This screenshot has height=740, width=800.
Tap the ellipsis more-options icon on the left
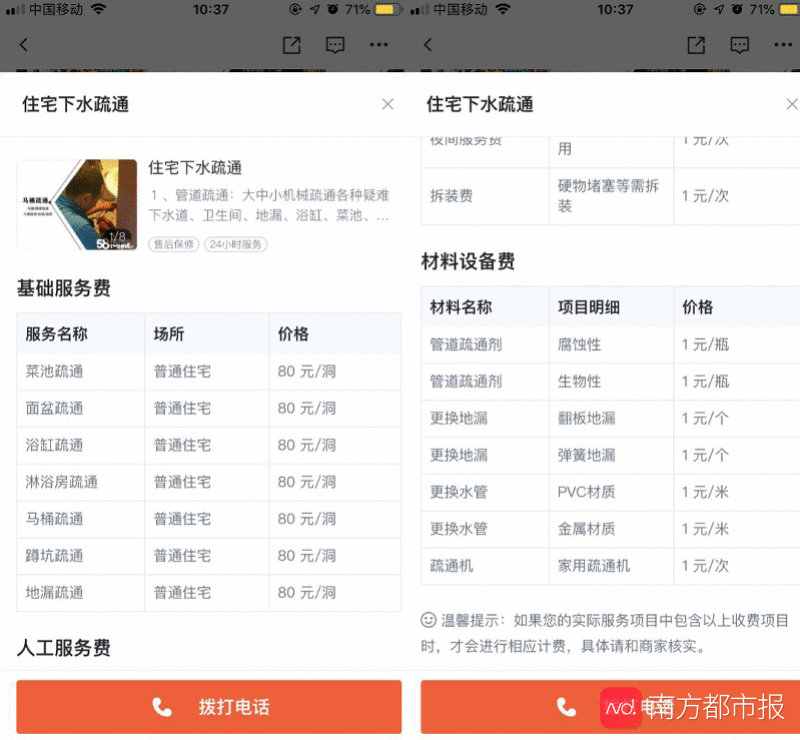coord(379,45)
